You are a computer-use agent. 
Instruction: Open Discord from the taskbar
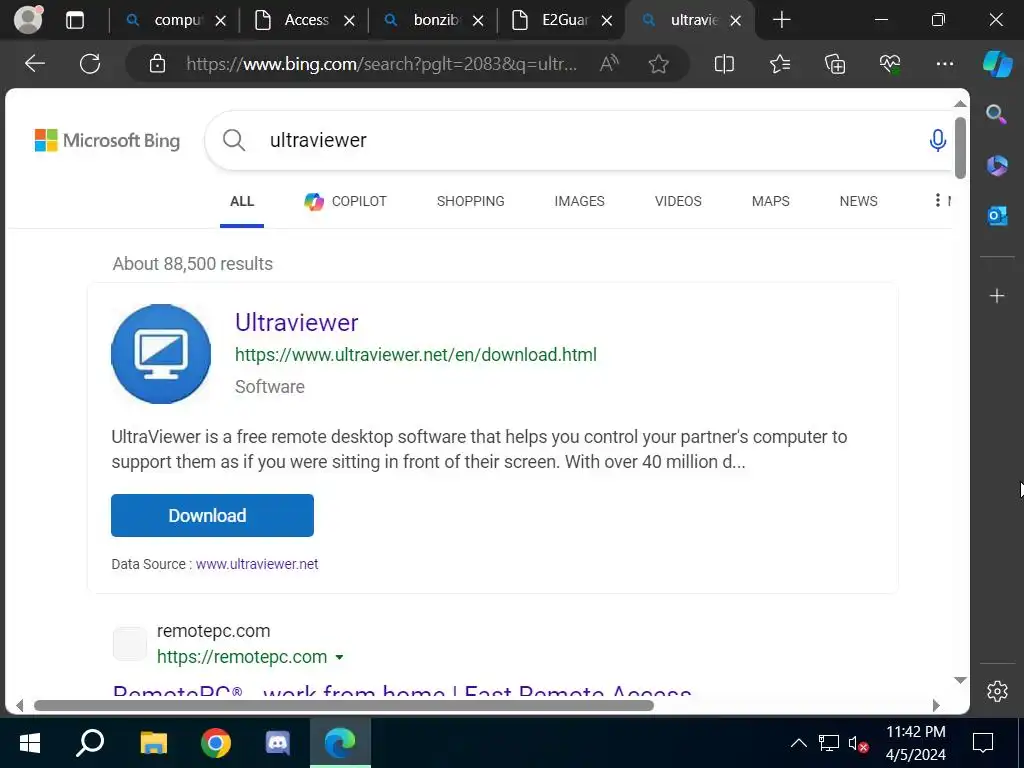tap(278, 743)
